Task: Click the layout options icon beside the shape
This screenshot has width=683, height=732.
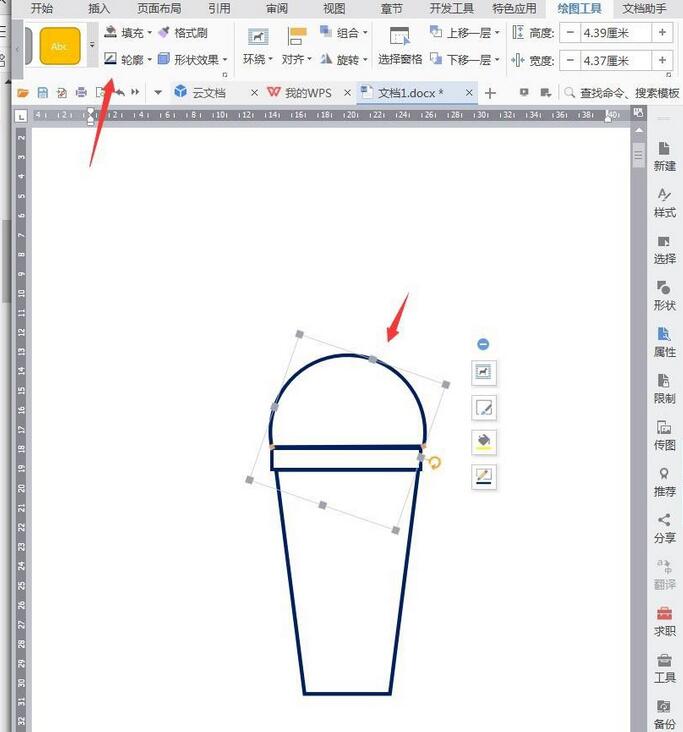Action: coord(484,373)
